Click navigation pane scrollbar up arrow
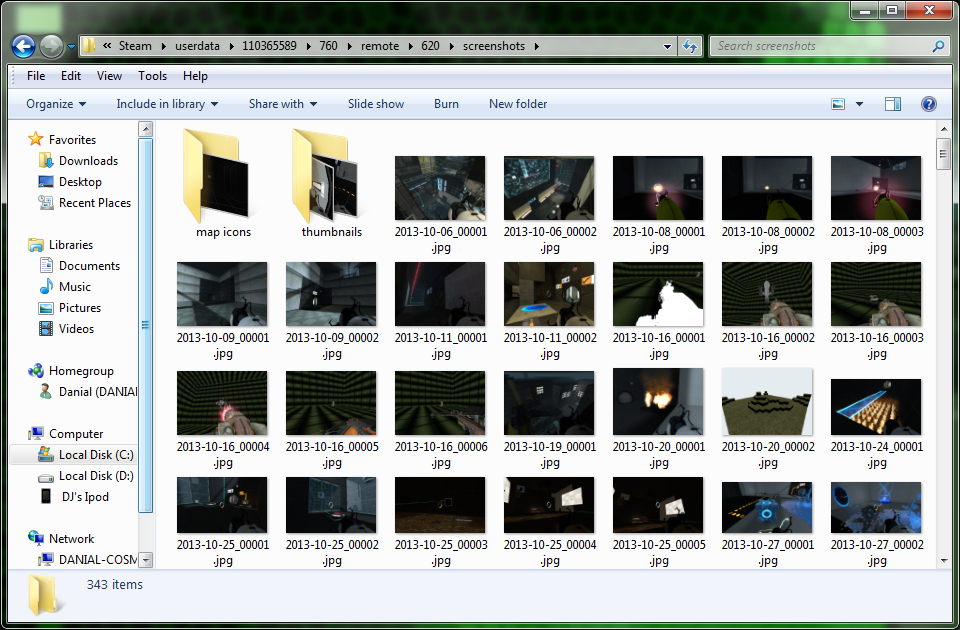960x630 pixels. (146, 129)
